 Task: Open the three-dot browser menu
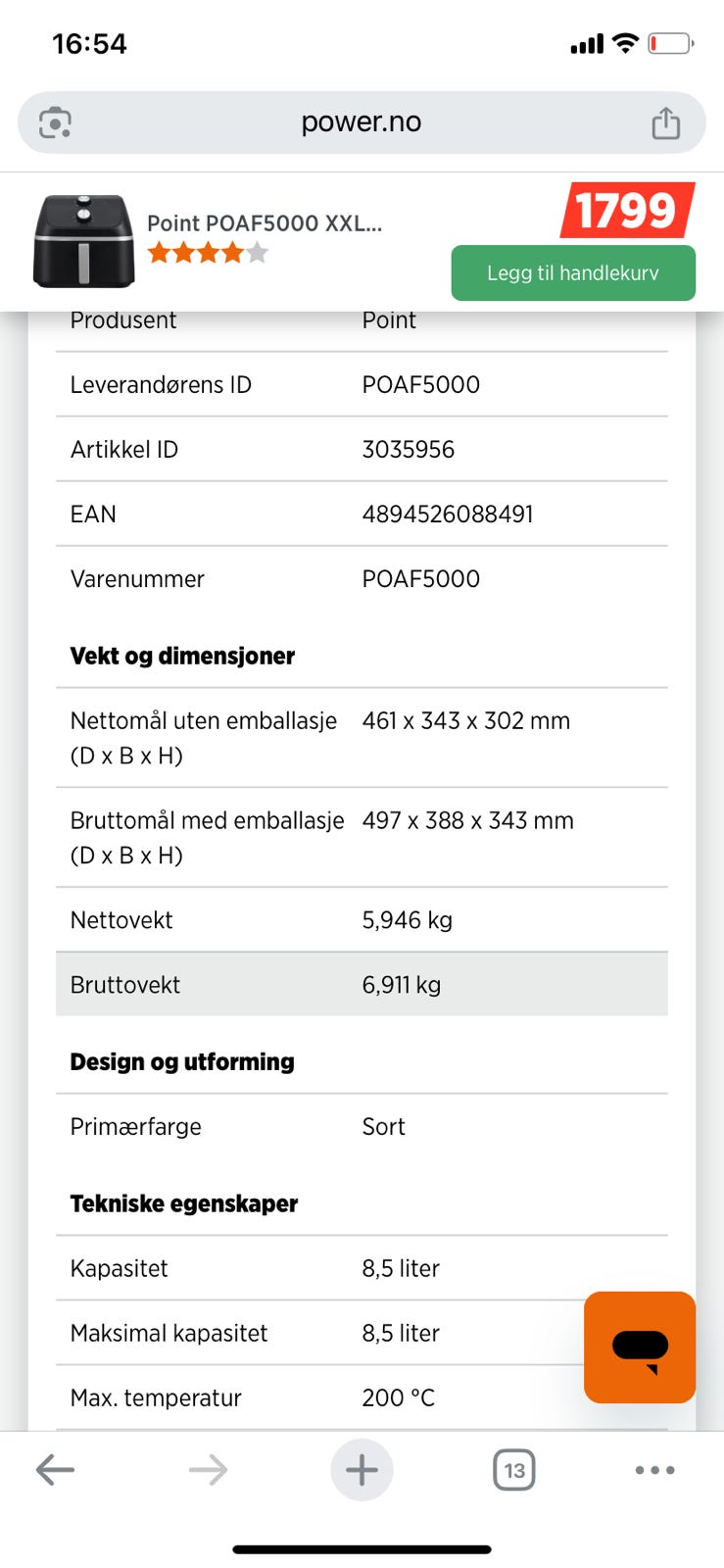pos(654,1469)
